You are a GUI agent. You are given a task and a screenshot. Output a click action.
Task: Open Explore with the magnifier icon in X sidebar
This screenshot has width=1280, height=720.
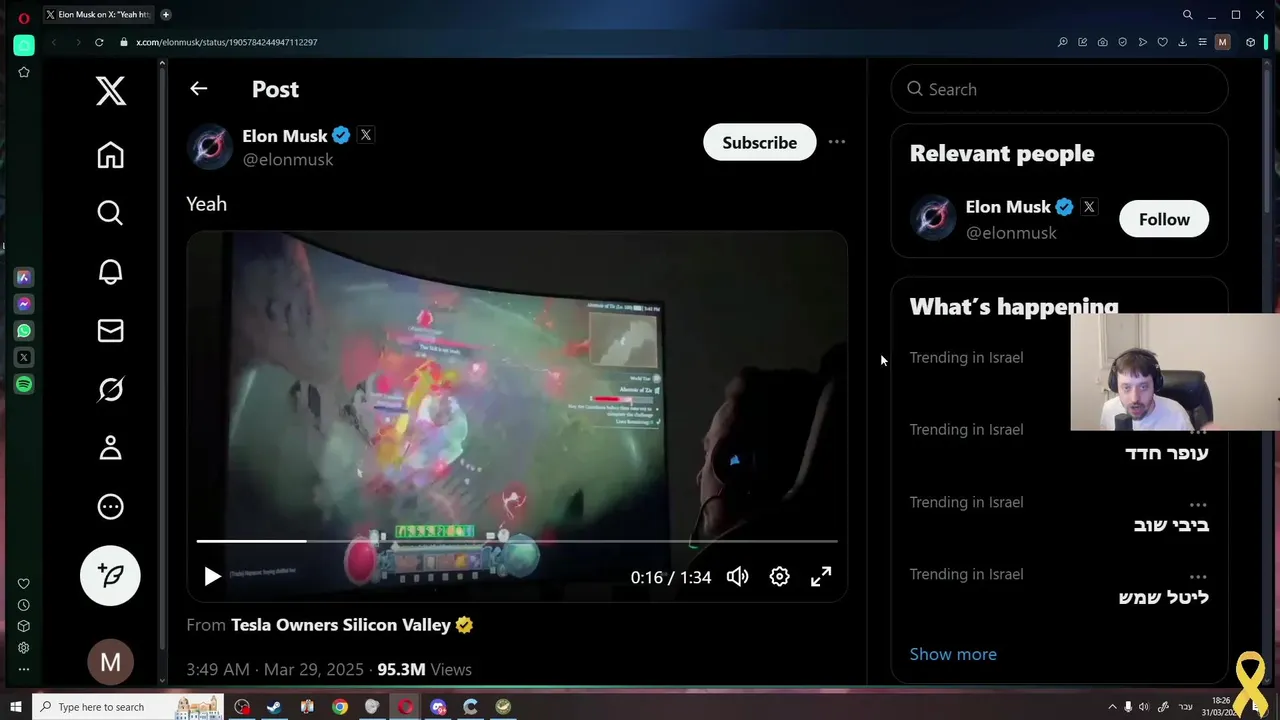point(110,213)
